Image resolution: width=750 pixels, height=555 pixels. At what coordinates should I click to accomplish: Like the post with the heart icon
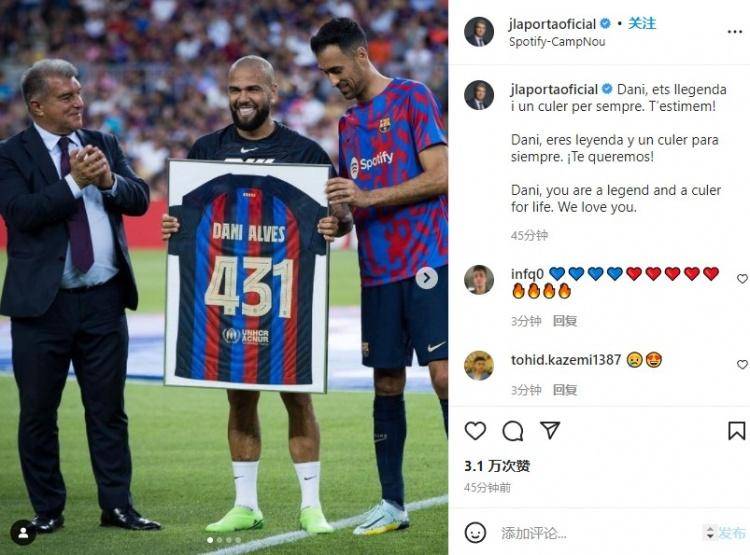pyautogui.click(x=475, y=431)
